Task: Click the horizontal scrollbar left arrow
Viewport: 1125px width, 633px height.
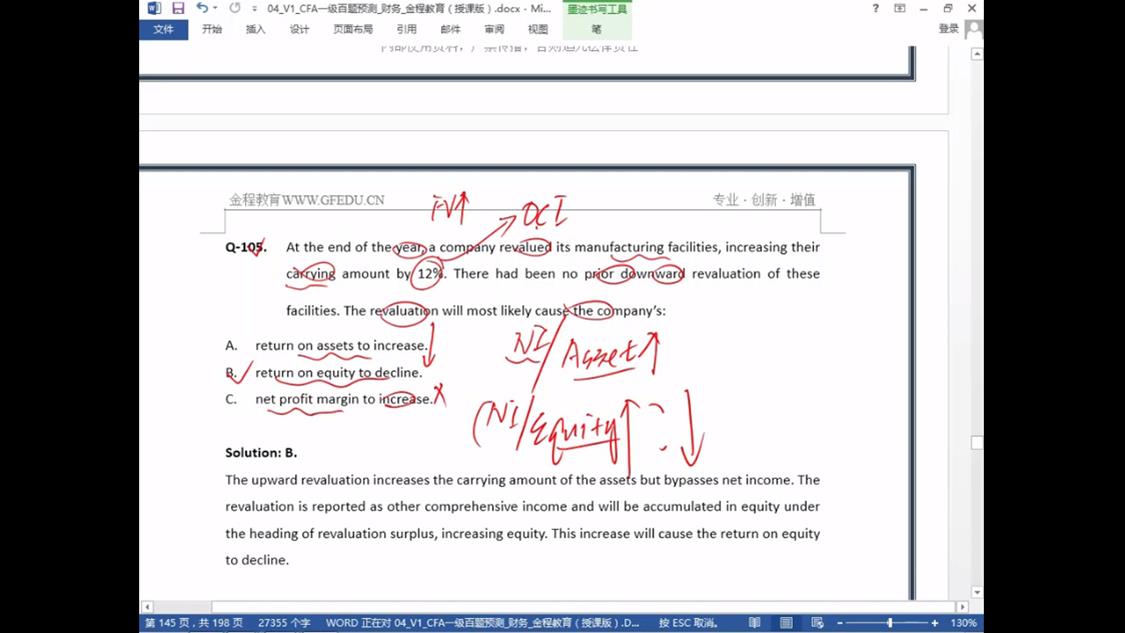Action: (x=147, y=607)
